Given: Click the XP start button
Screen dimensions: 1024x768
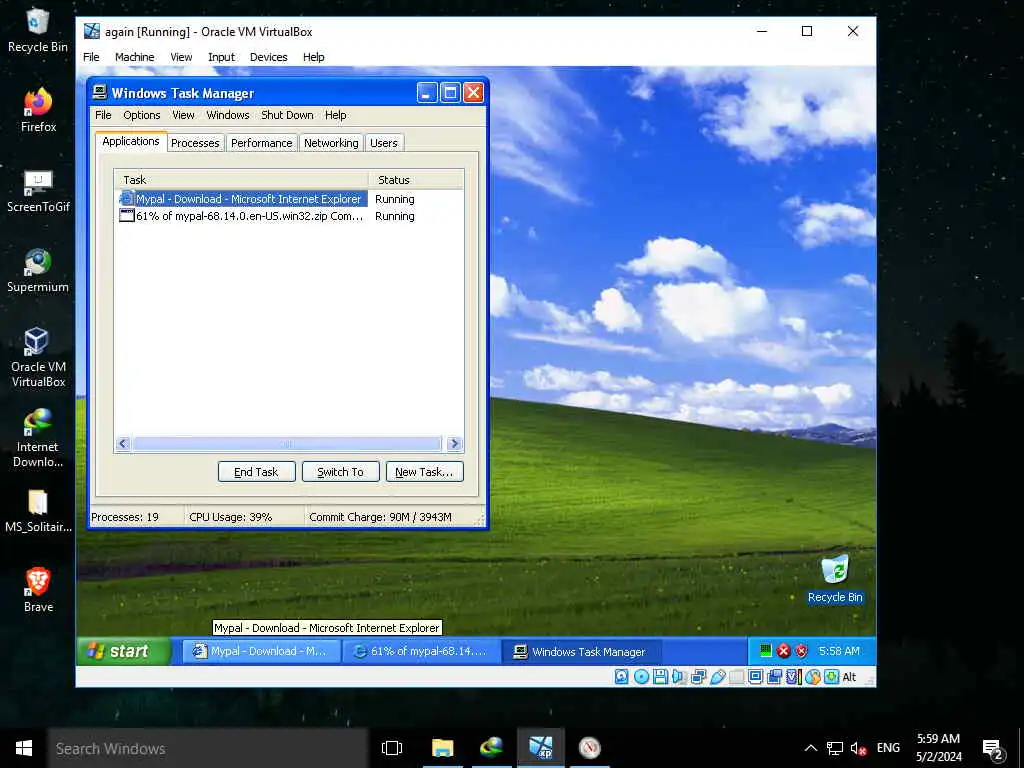Looking at the screenshot, I should (x=123, y=651).
